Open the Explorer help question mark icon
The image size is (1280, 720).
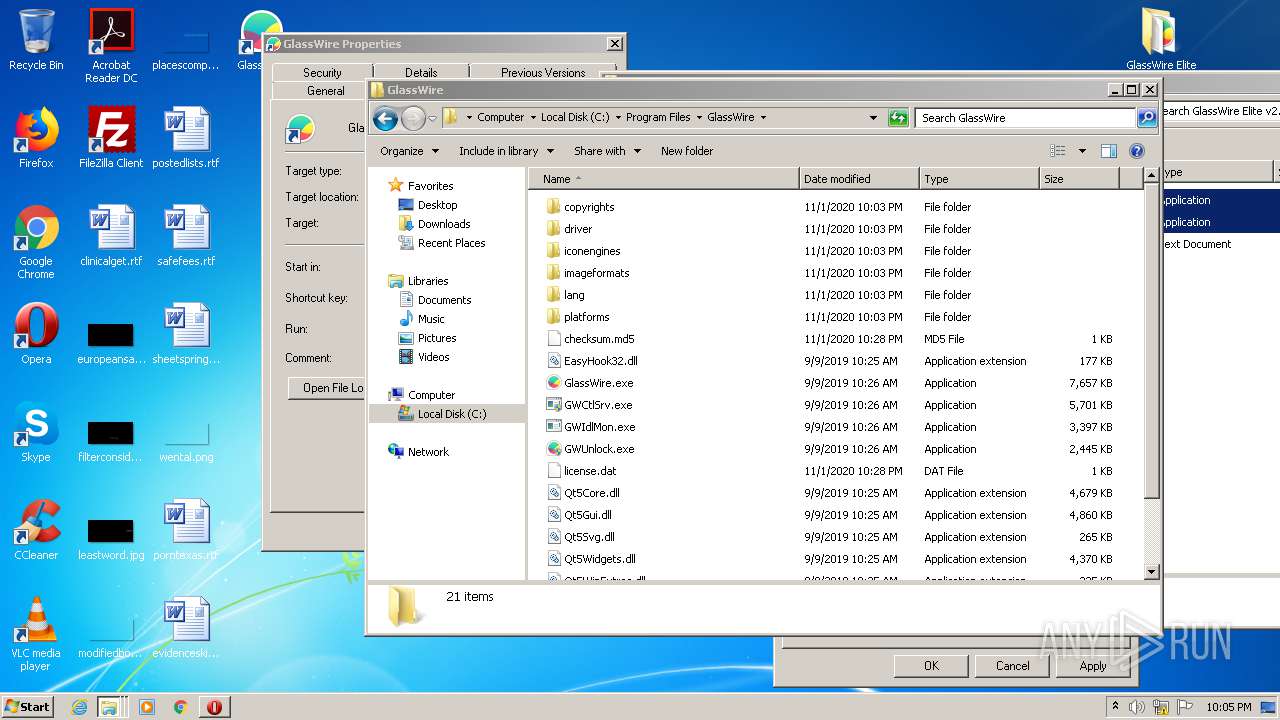1137,151
